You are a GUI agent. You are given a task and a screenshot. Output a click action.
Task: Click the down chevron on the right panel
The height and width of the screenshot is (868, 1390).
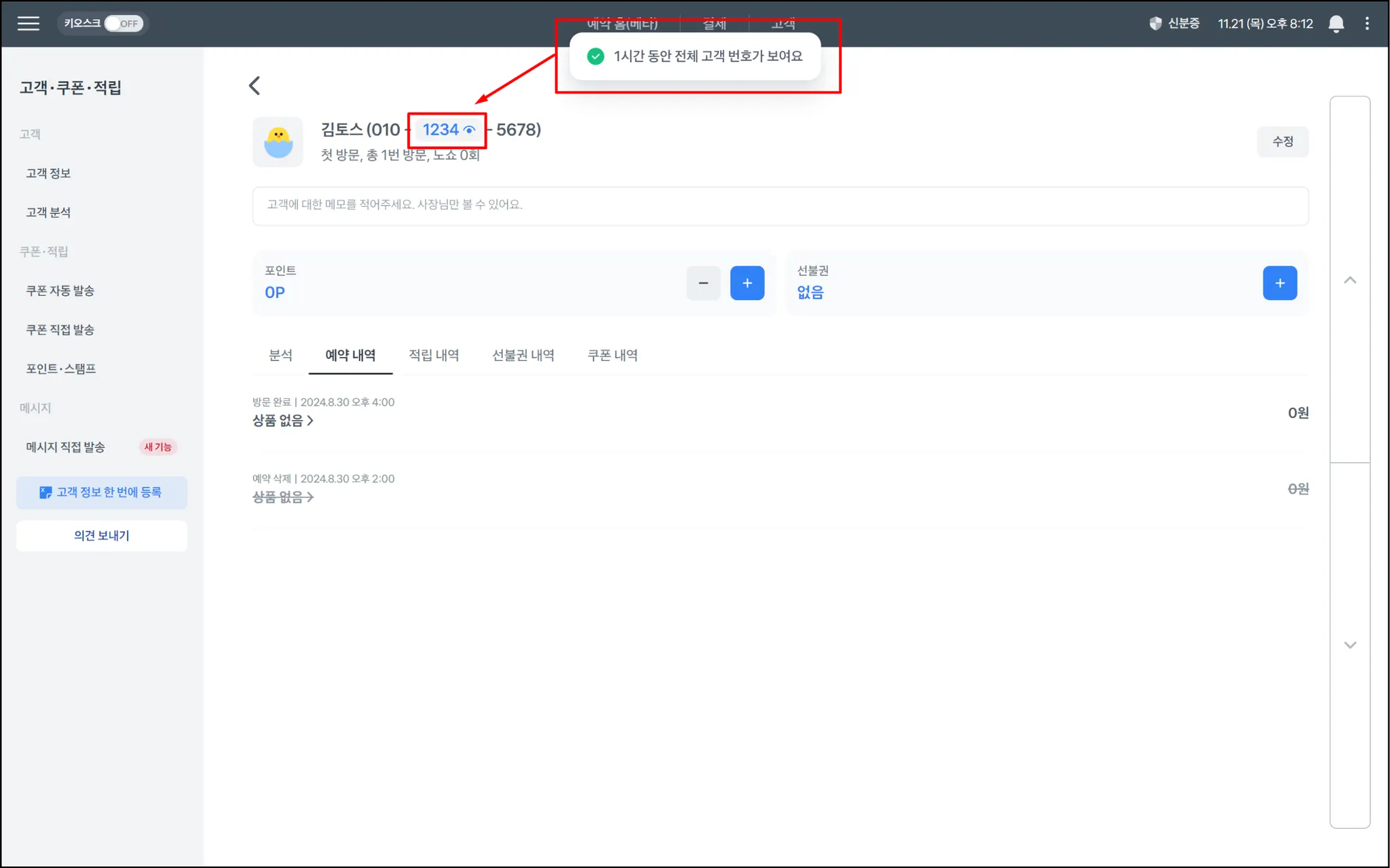pos(1350,645)
